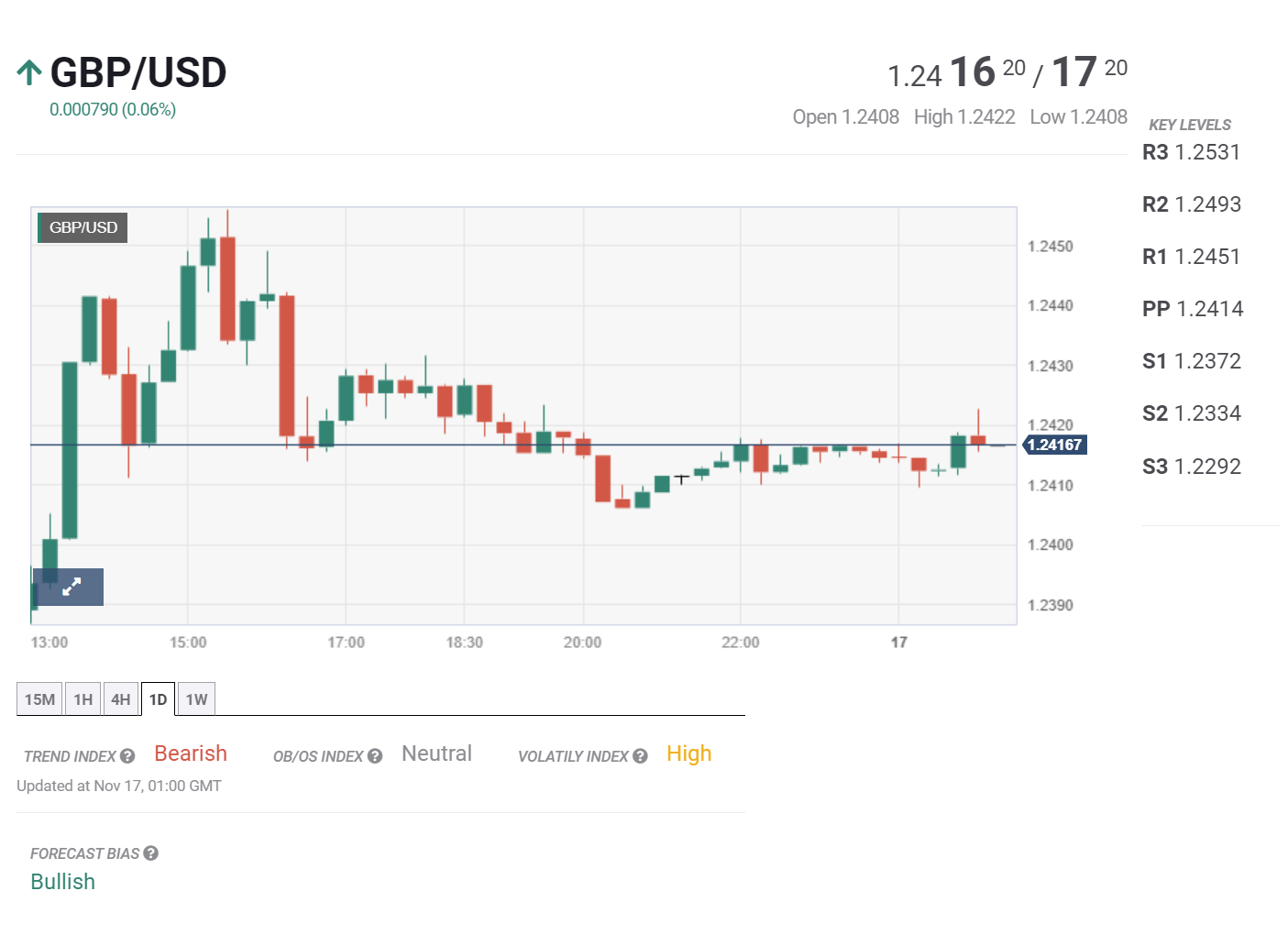This screenshot has height=946, width=1288.
Task: Click the green up-arrow beside GBP/USD
Action: click(x=29, y=72)
